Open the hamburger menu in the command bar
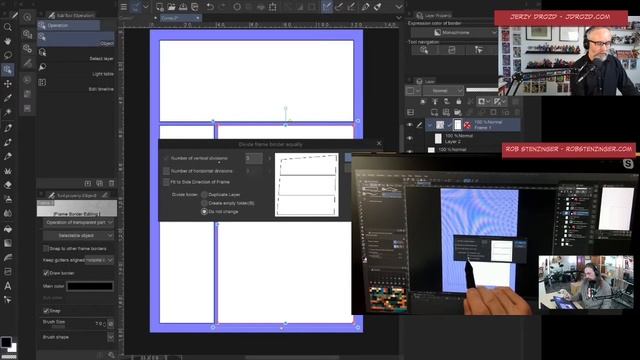 124,7
